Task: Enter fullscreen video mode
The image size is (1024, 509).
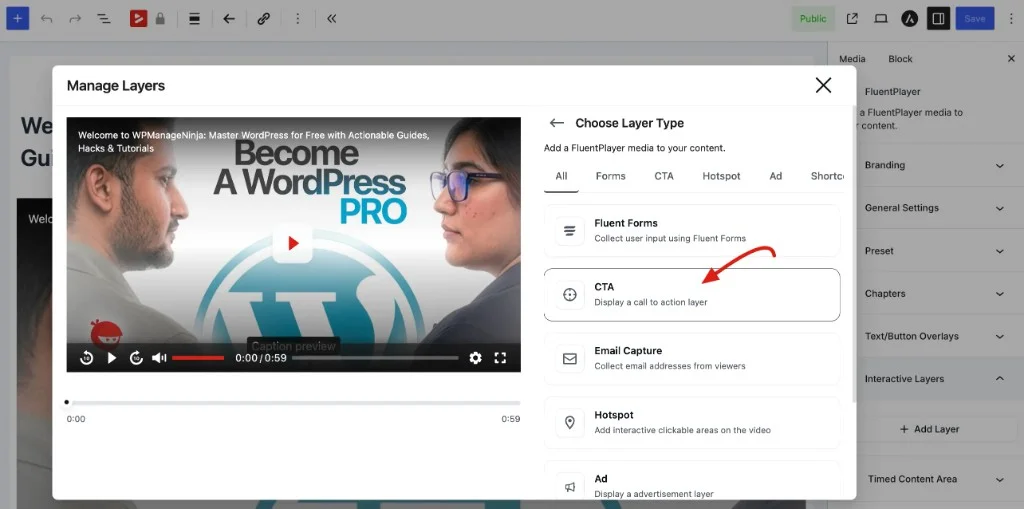Action: click(x=500, y=357)
